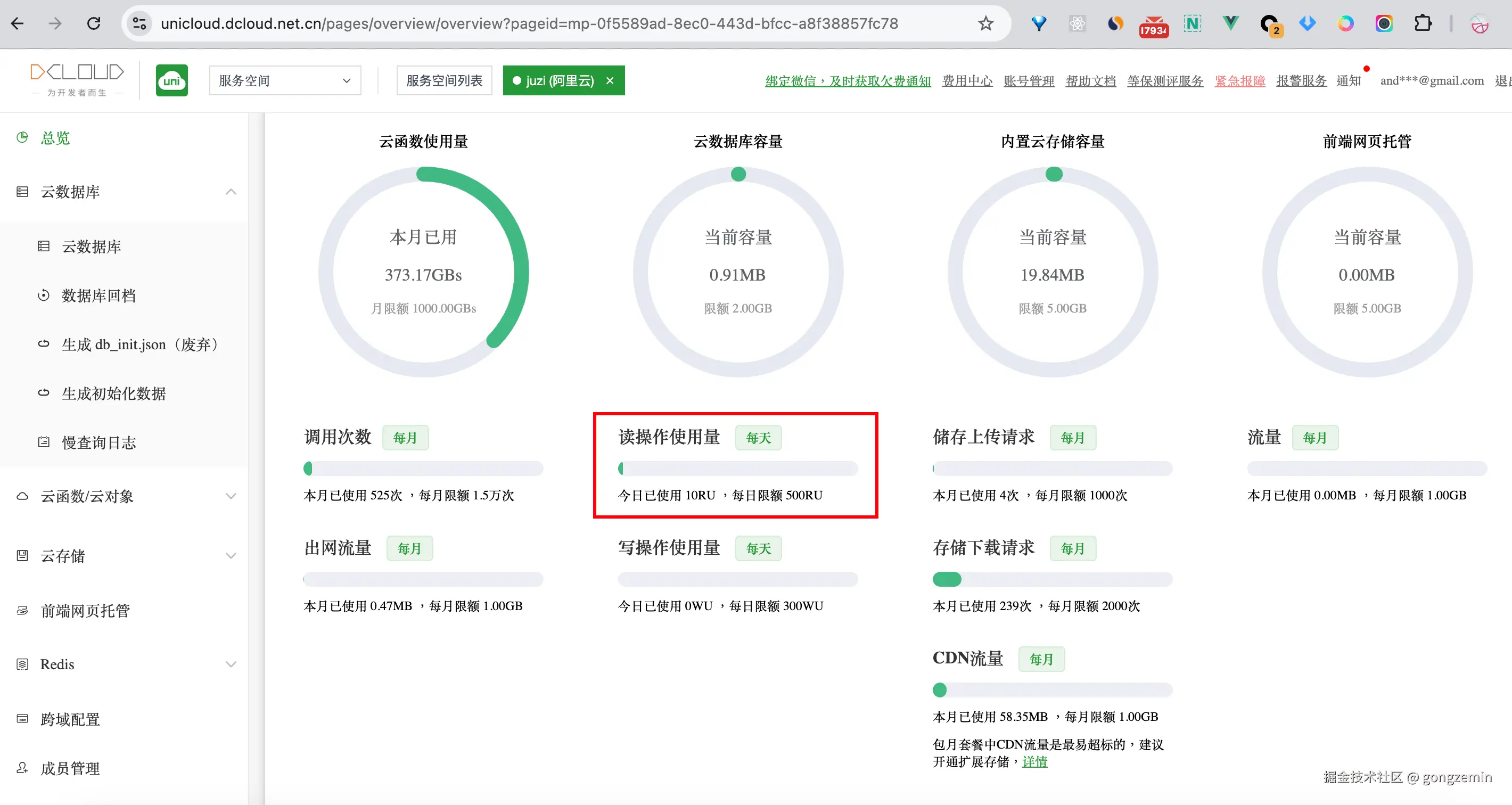Click the browser address bar URL
Viewport: 1512px width, 805px height.
click(x=528, y=23)
